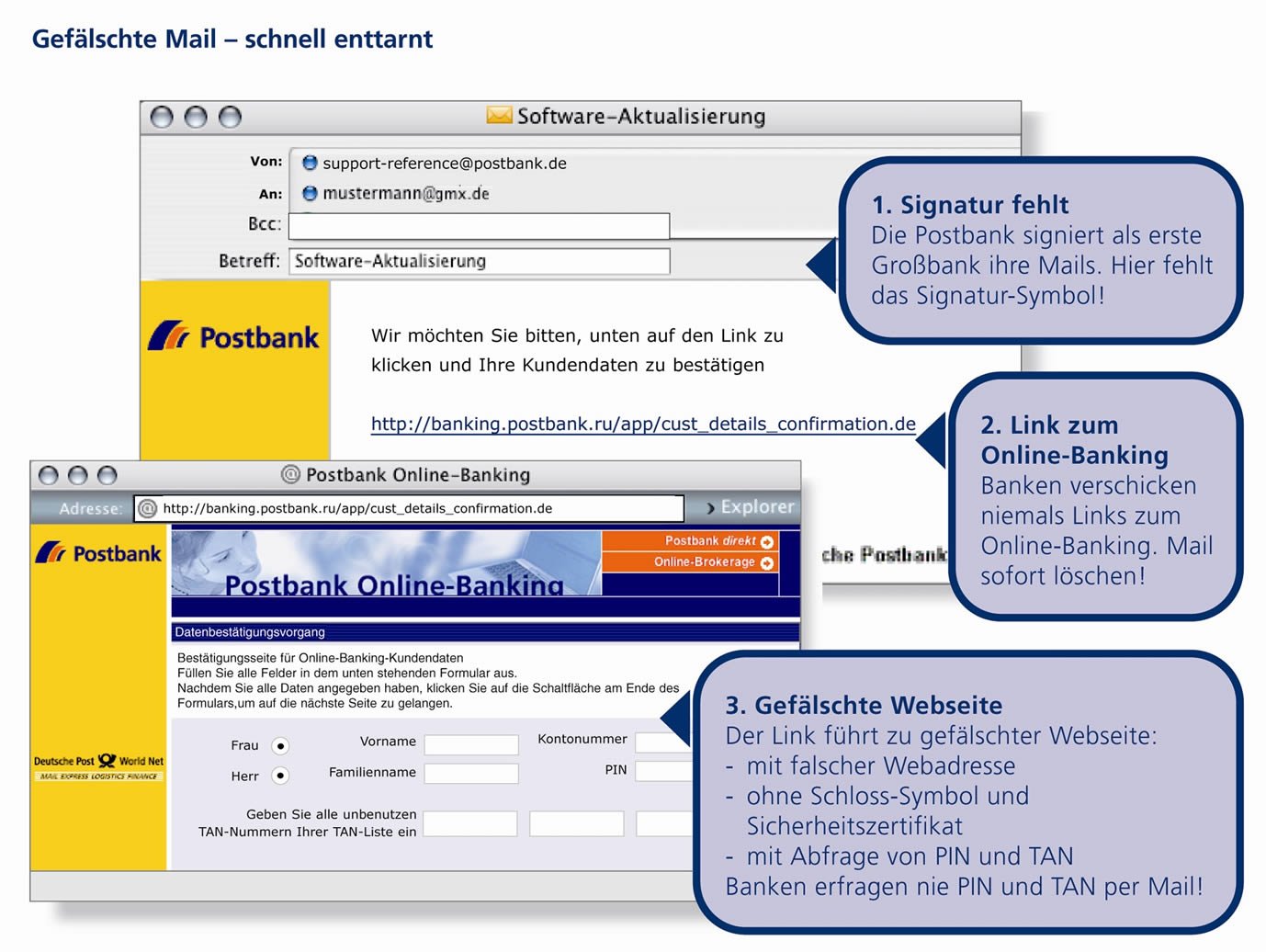Click the envelope icon beside Software-Aktualisierung title
The image size is (1266, 952).
pos(499,116)
